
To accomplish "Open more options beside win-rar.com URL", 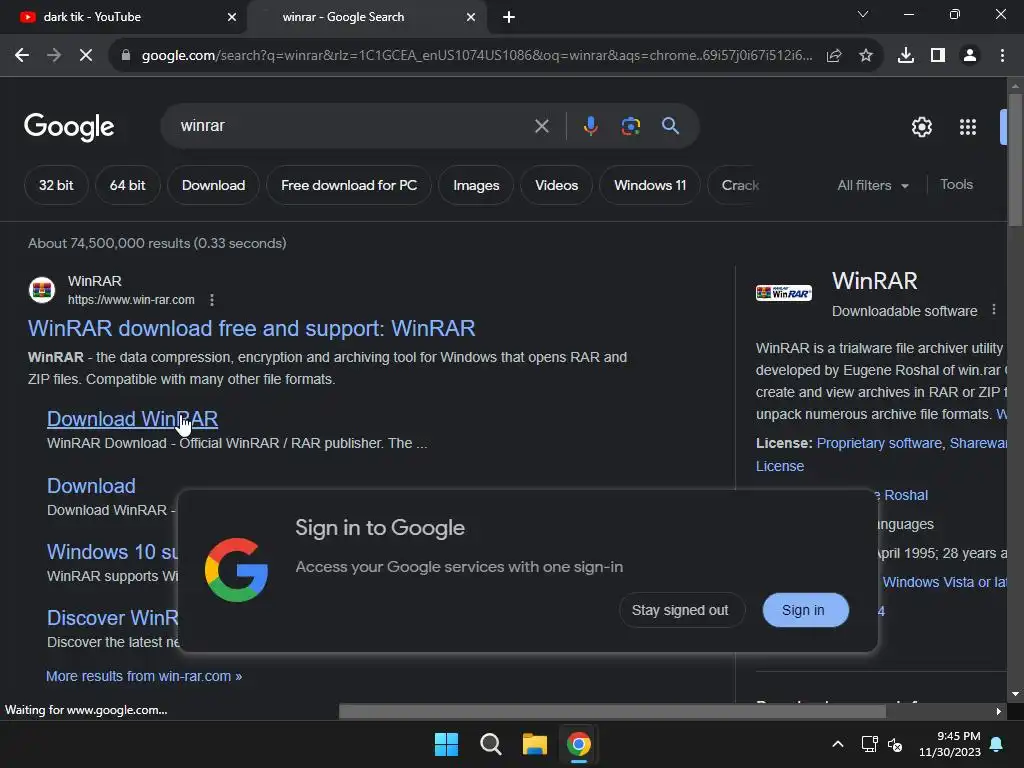I will pos(212,300).
